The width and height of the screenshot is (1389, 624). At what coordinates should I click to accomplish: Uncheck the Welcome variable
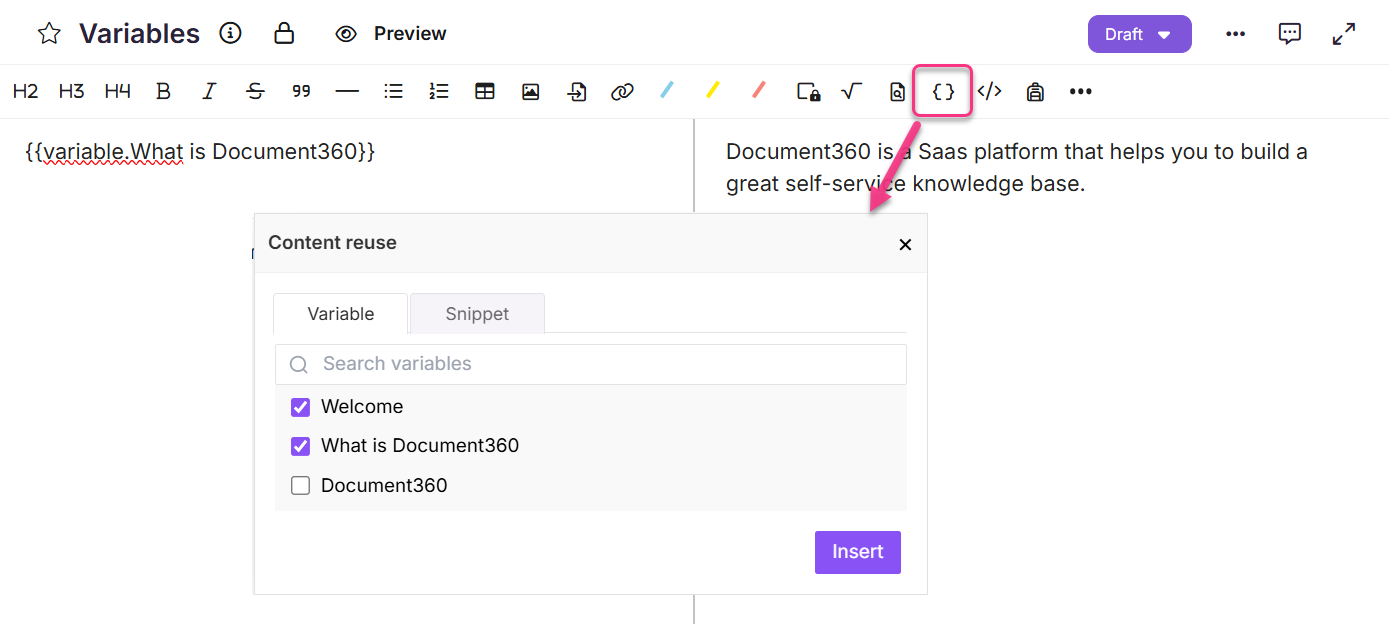point(300,407)
